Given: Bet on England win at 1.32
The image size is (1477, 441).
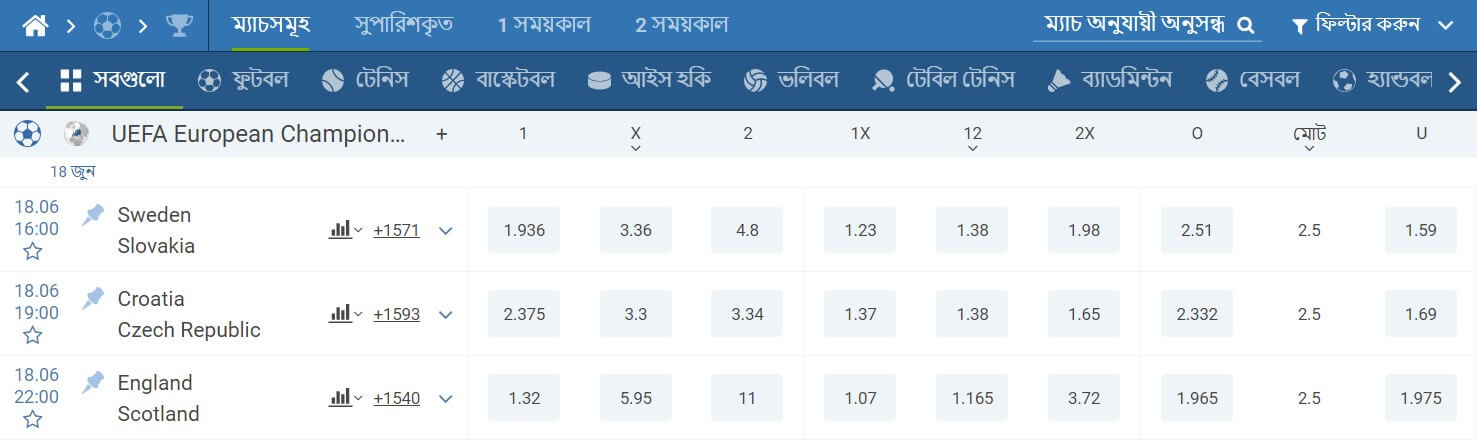Looking at the screenshot, I should [x=524, y=398].
